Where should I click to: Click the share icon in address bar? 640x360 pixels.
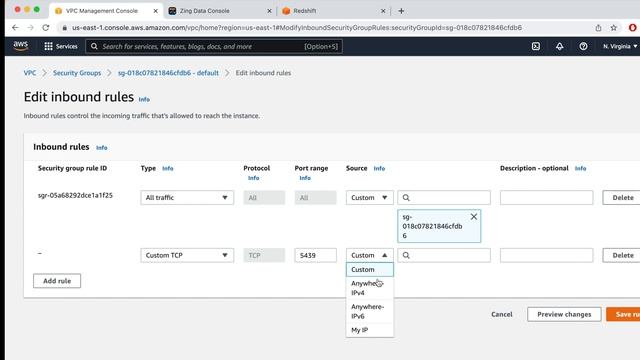[x=598, y=28]
